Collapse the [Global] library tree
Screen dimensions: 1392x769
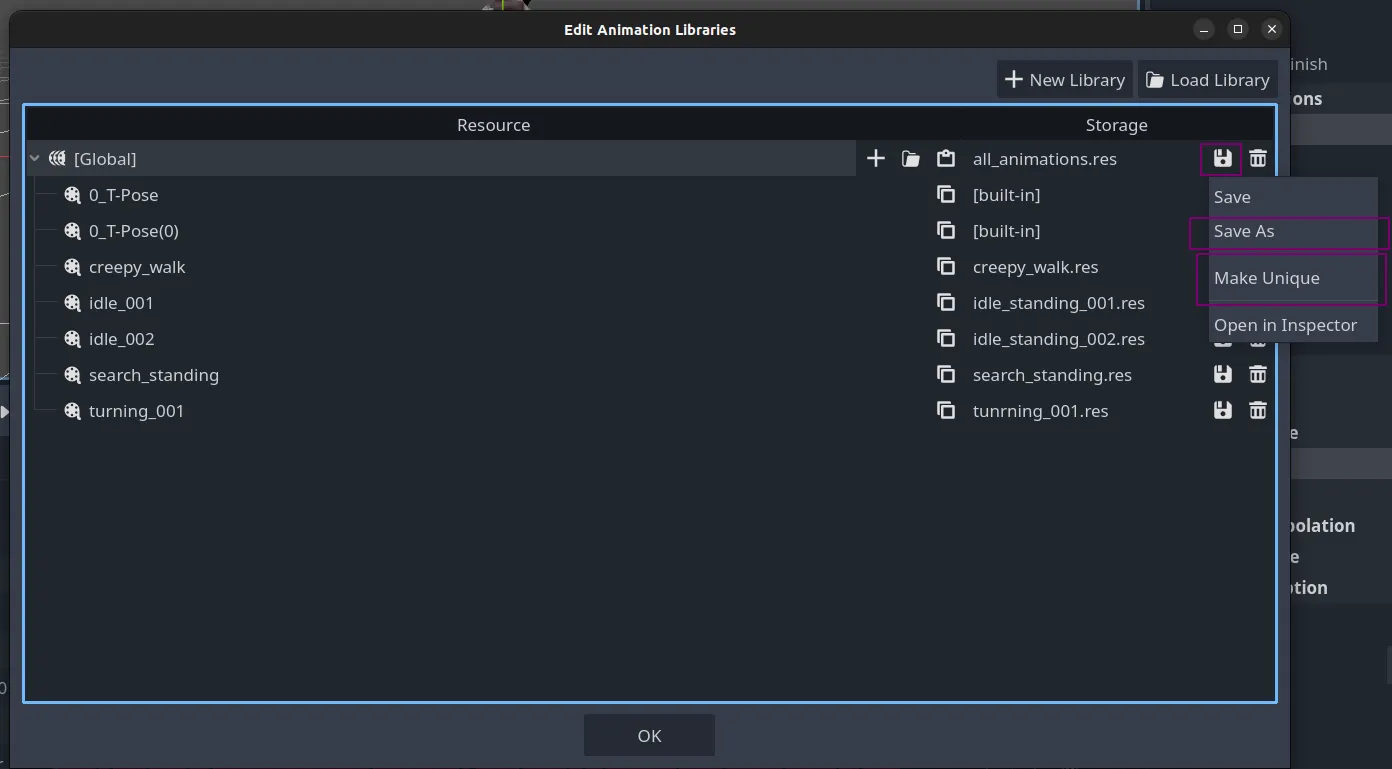[x=35, y=159]
